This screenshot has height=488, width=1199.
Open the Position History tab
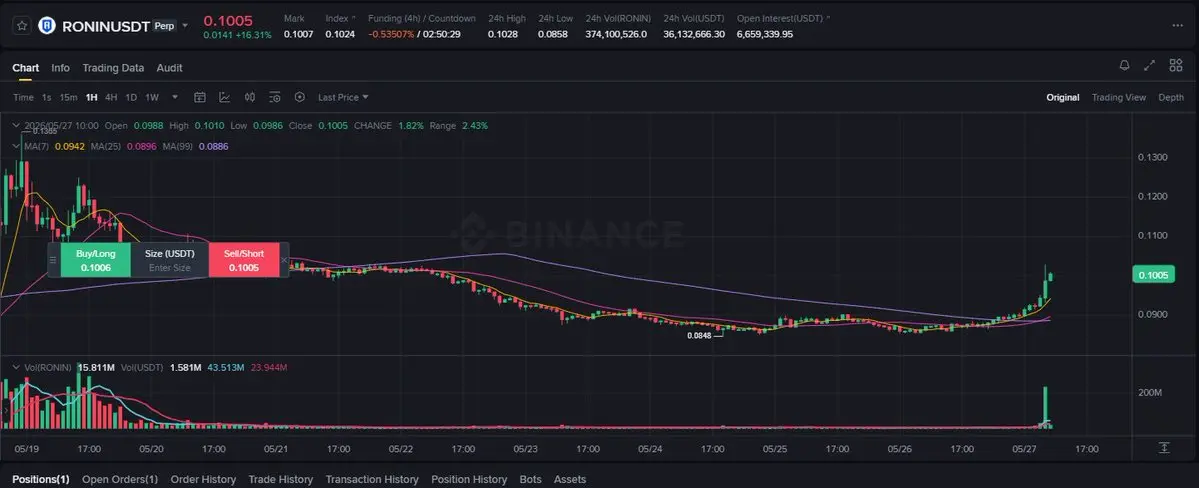469,480
